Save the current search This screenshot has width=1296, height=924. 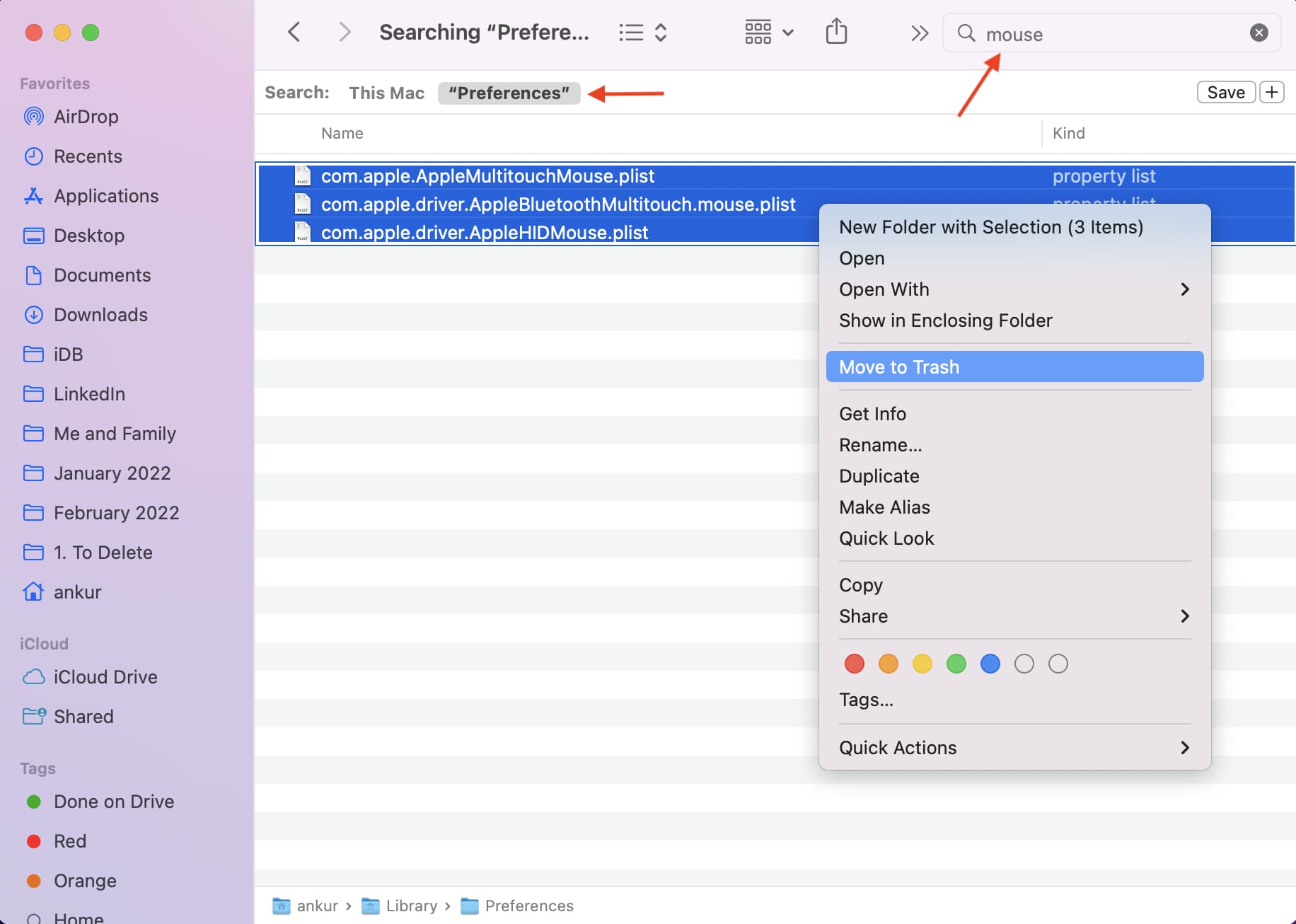tap(1226, 92)
